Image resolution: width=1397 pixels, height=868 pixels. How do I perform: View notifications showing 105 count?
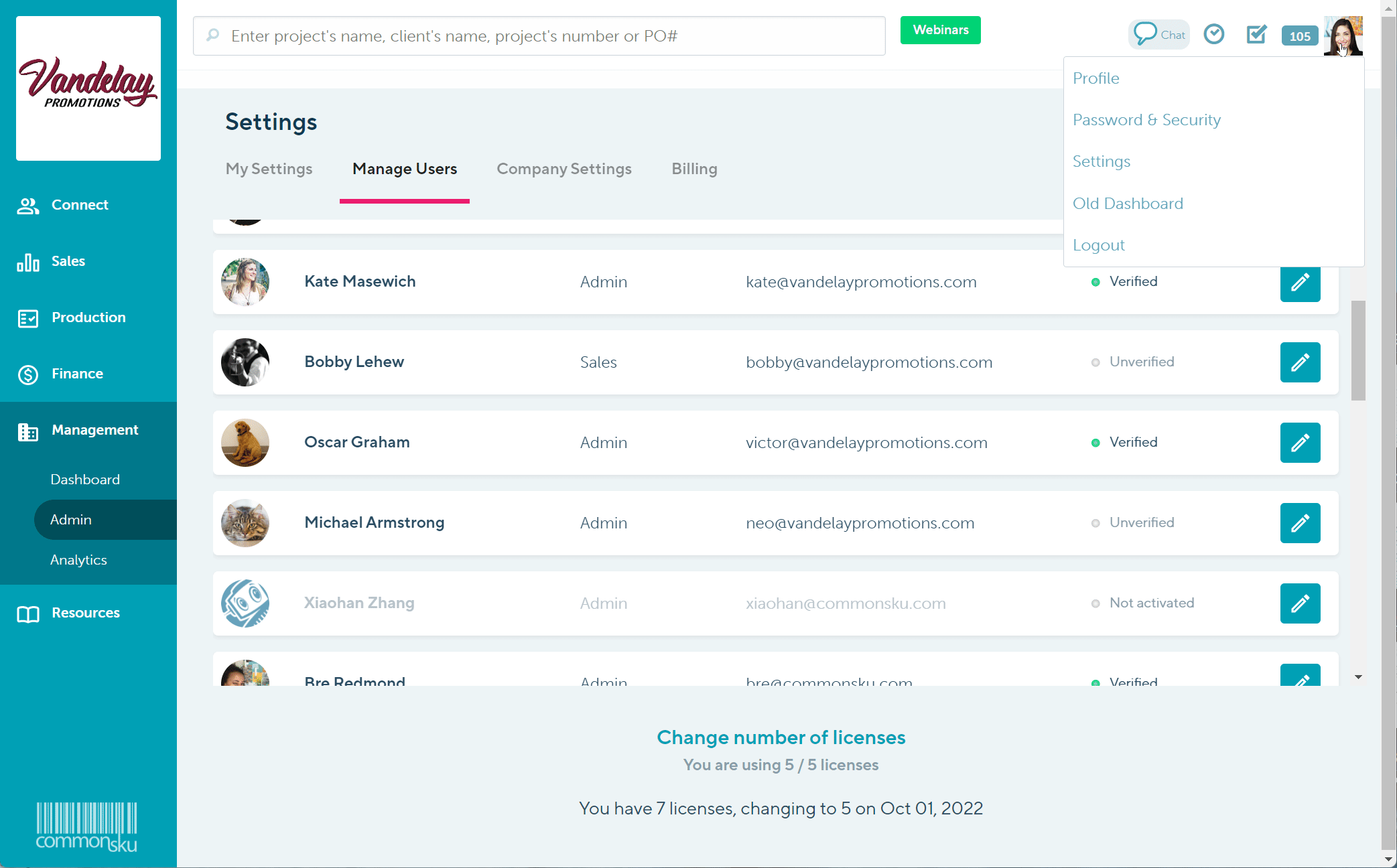point(1299,35)
